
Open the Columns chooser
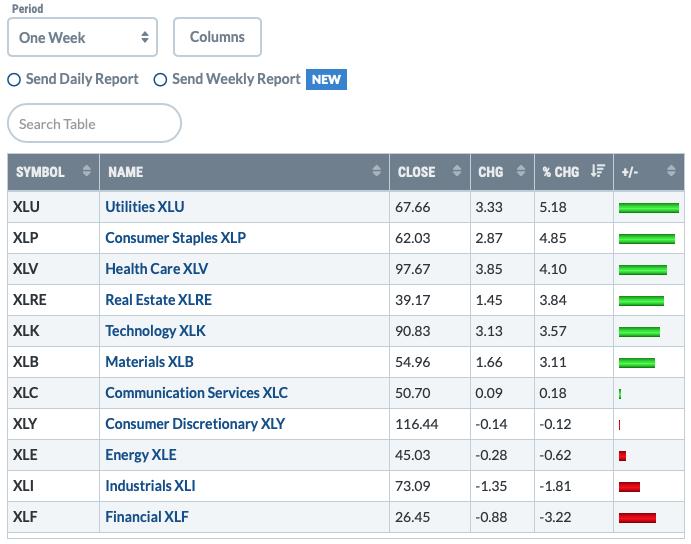click(x=217, y=37)
